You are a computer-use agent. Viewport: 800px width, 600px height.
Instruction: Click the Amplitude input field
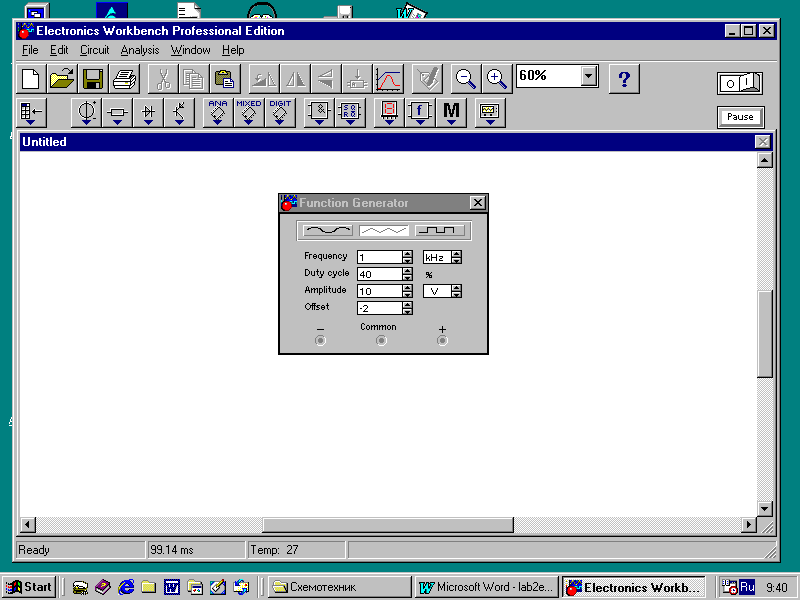(380, 291)
